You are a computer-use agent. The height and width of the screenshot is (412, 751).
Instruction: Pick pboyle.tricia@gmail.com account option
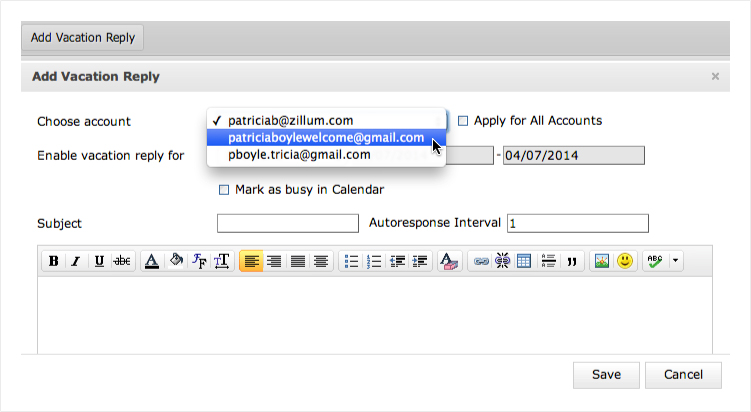[326, 155]
